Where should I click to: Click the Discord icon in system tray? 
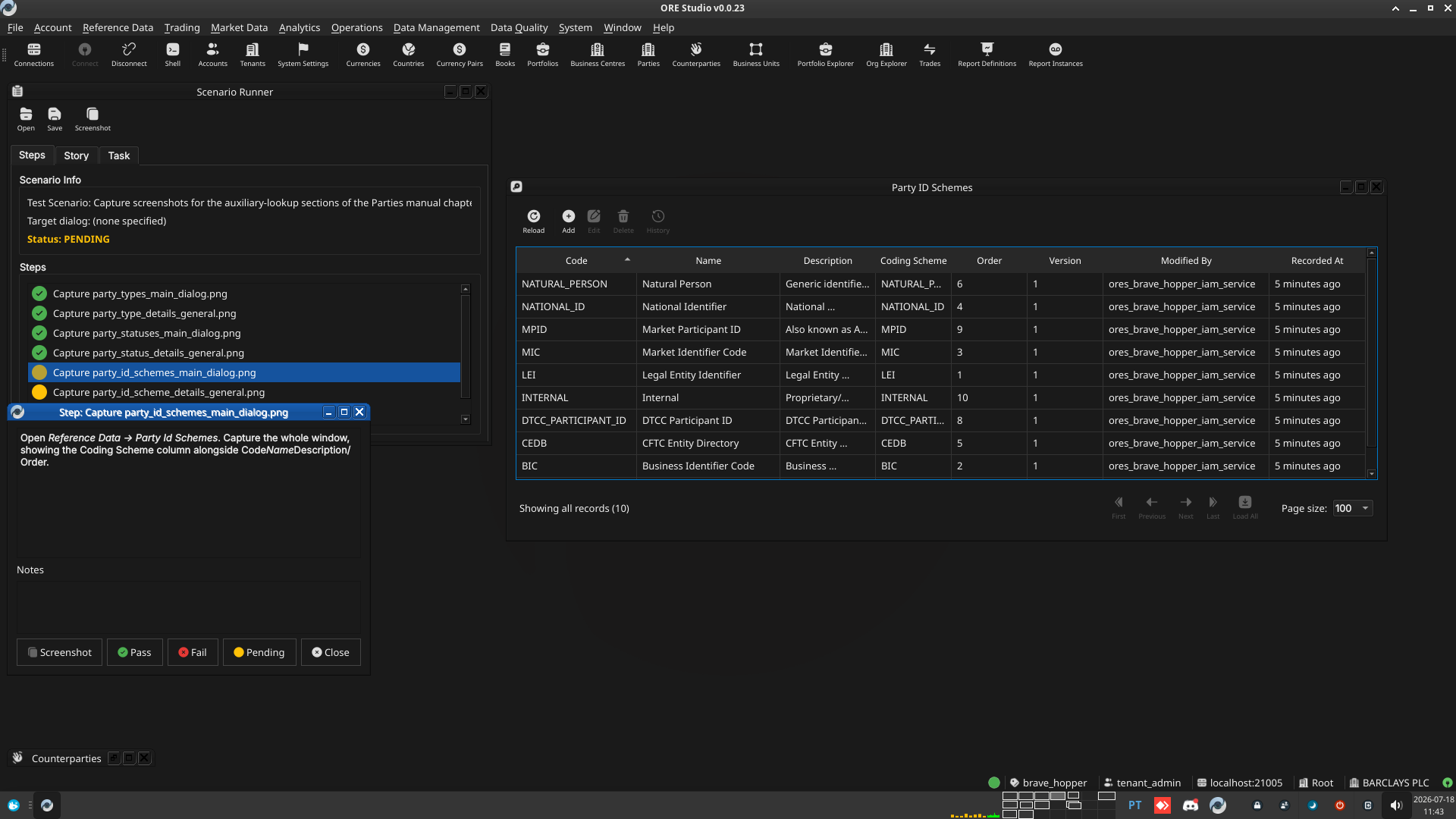[x=1190, y=805]
